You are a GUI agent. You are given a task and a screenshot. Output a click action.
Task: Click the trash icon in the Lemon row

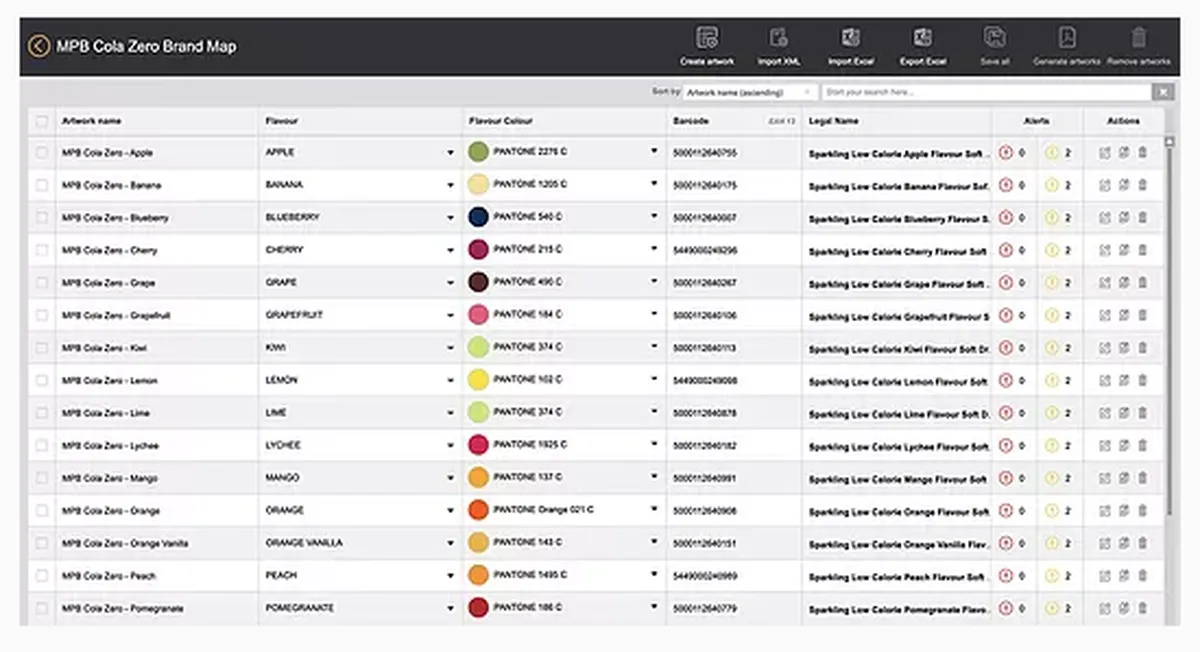1143,380
